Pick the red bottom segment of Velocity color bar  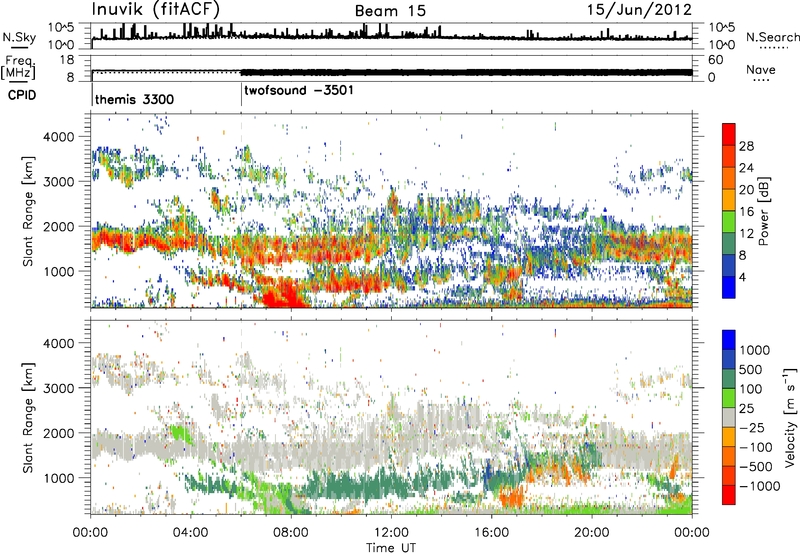click(729, 495)
